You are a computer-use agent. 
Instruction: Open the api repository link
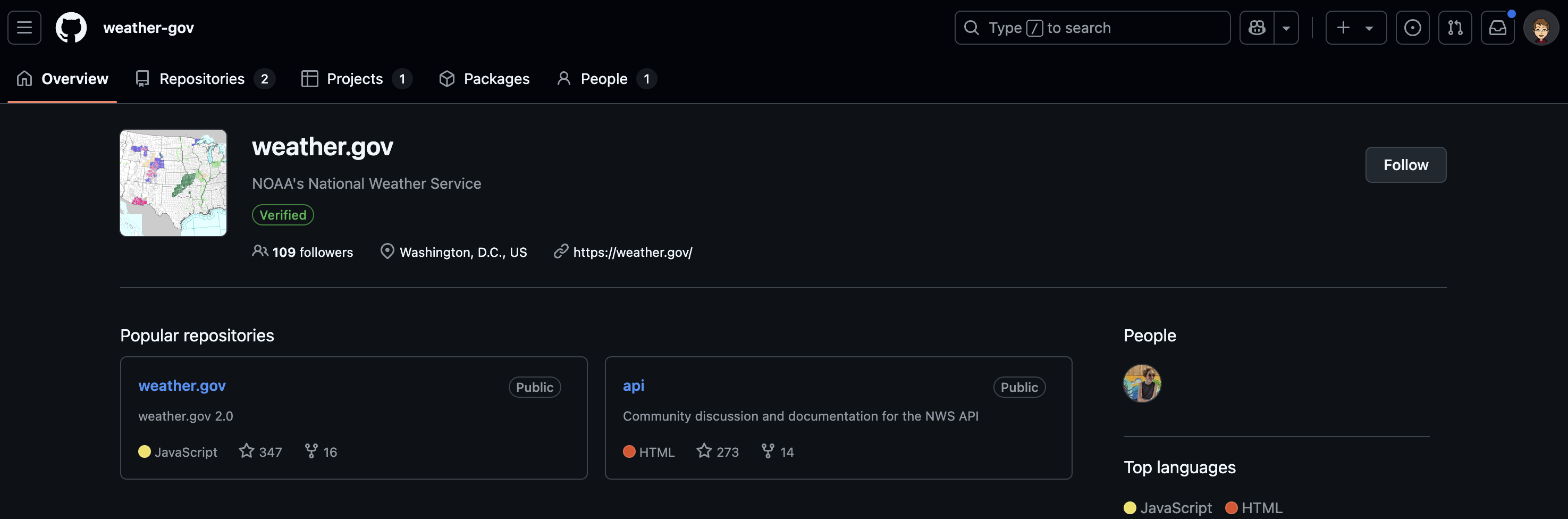pos(633,386)
